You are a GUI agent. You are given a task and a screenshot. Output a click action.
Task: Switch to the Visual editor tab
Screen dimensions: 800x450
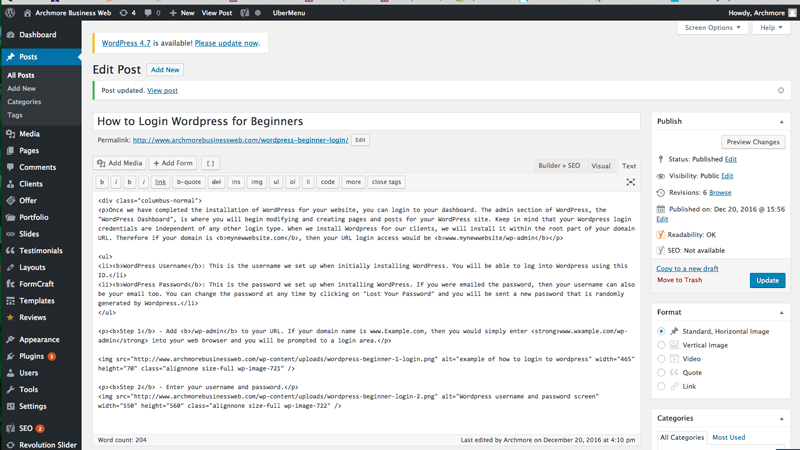601,166
